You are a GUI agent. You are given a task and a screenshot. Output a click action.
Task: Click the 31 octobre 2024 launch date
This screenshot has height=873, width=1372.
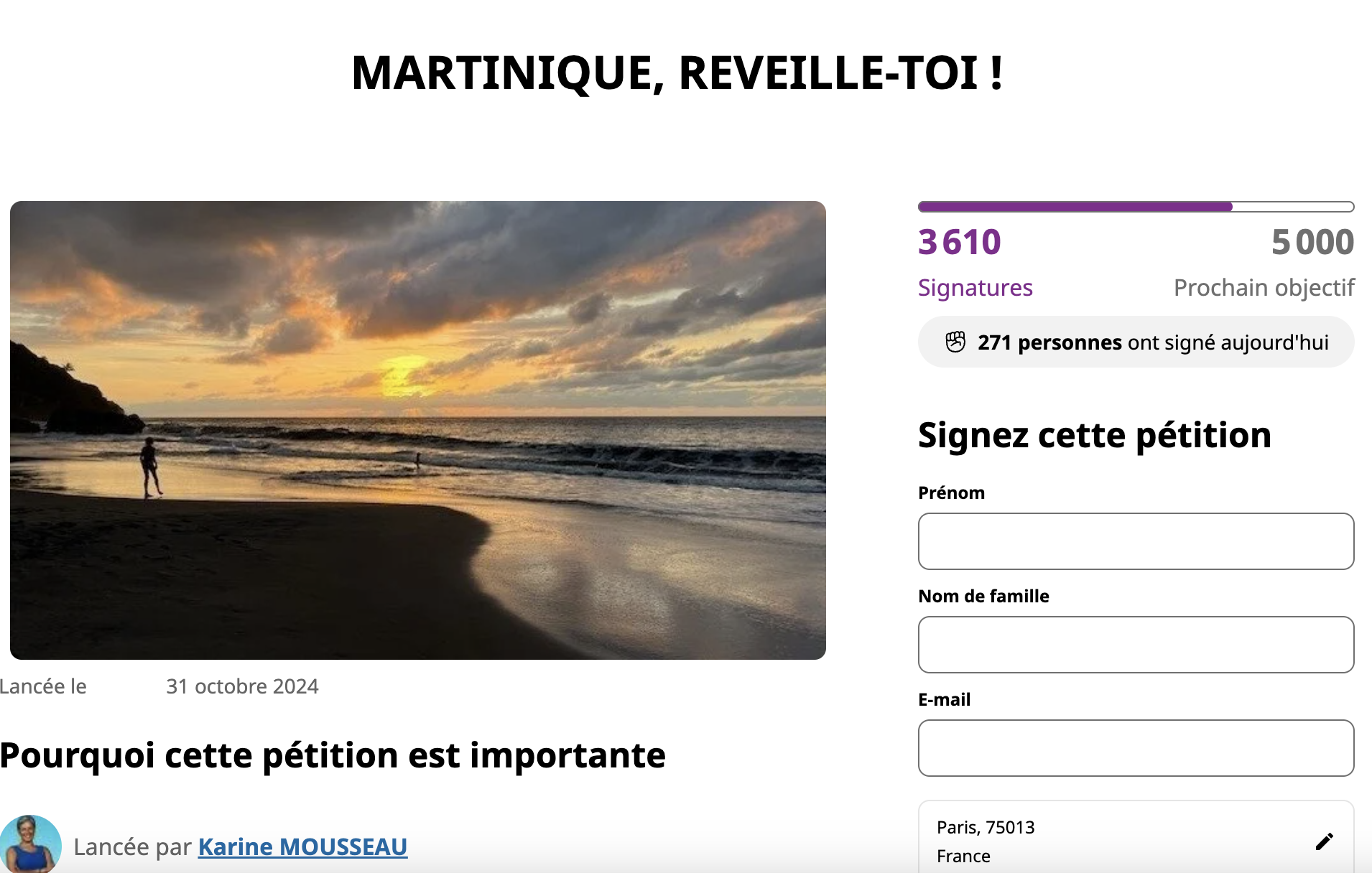click(242, 686)
